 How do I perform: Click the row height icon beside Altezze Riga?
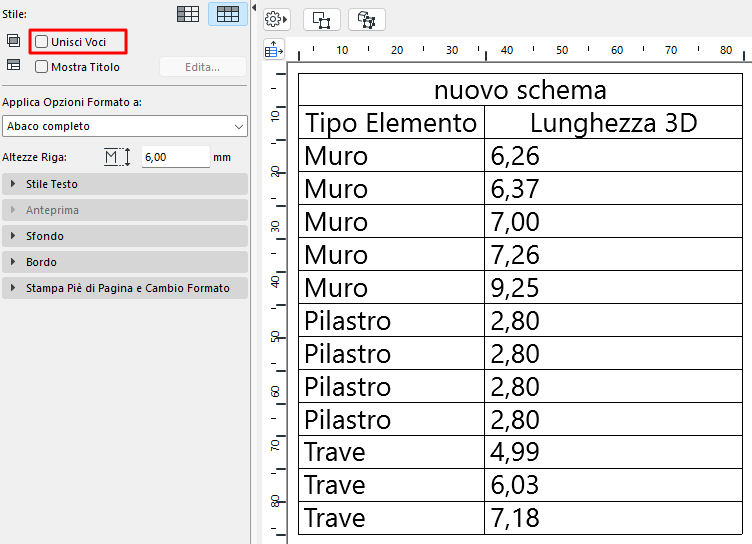[x=117, y=157]
